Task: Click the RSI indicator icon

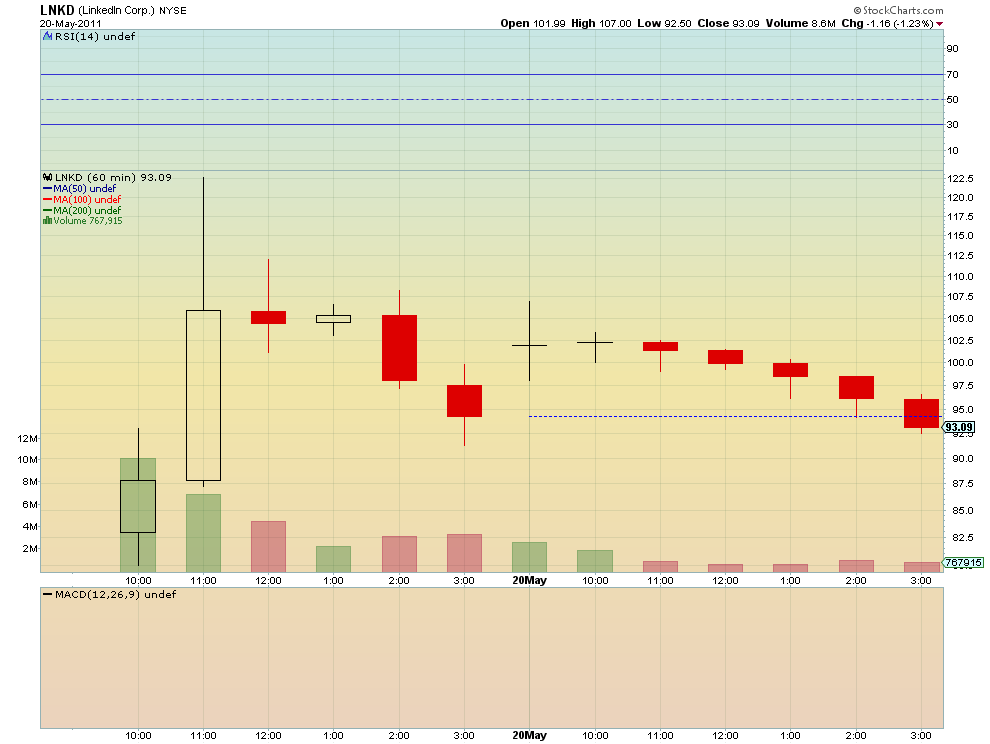Action: [47, 37]
